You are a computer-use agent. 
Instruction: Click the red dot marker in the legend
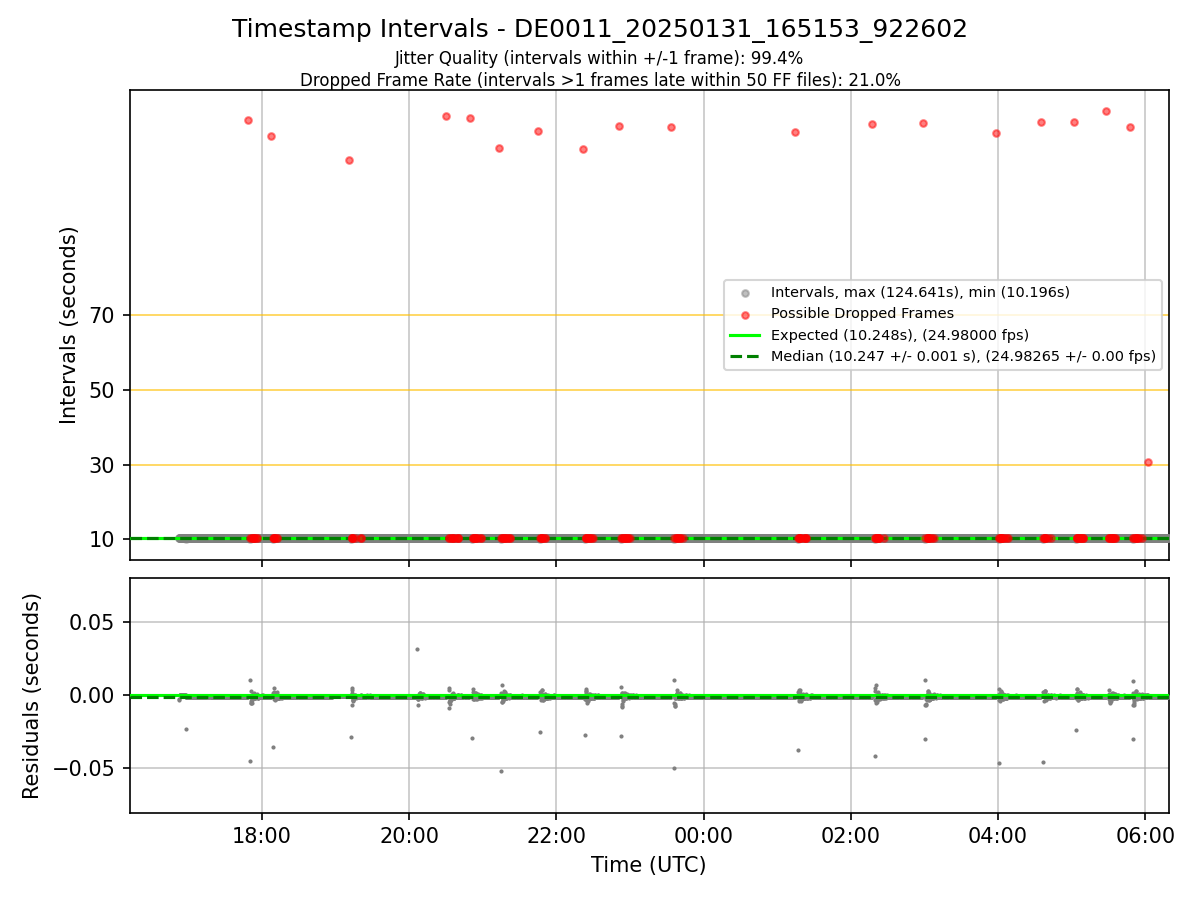point(744,314)
